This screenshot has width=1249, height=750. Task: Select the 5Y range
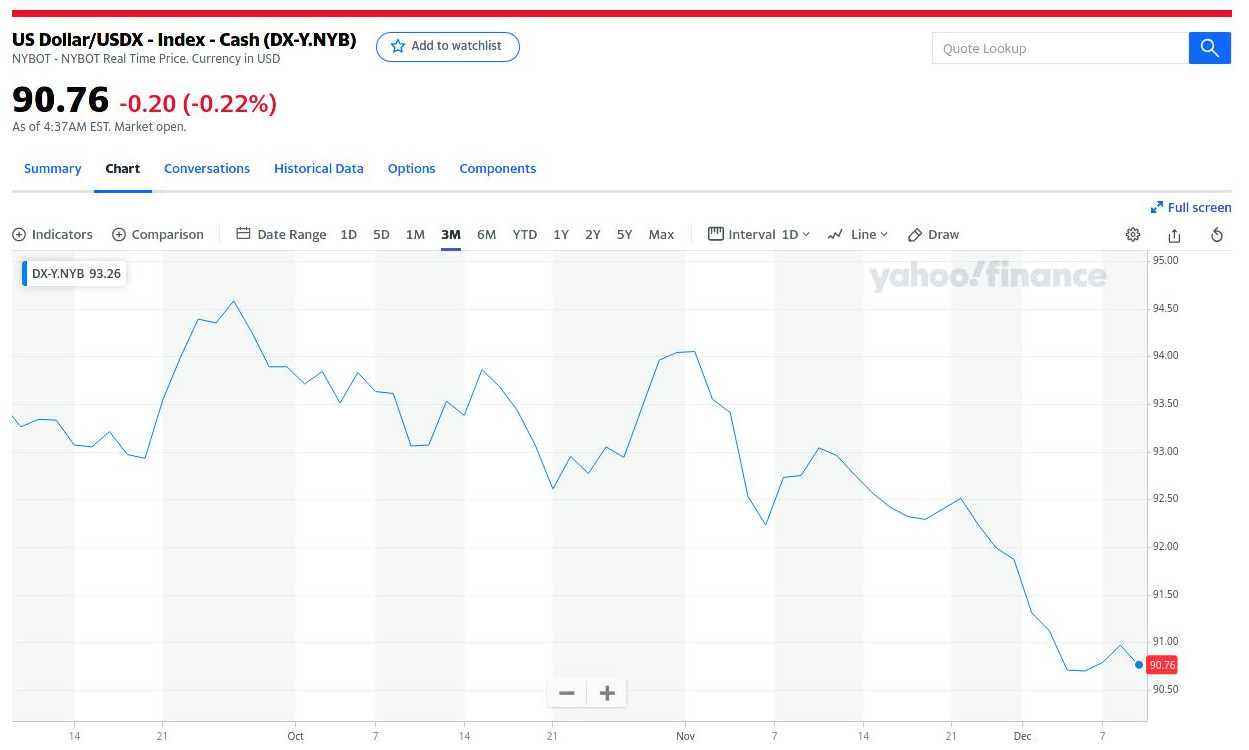pyautogui.click(x=625, y=234)
